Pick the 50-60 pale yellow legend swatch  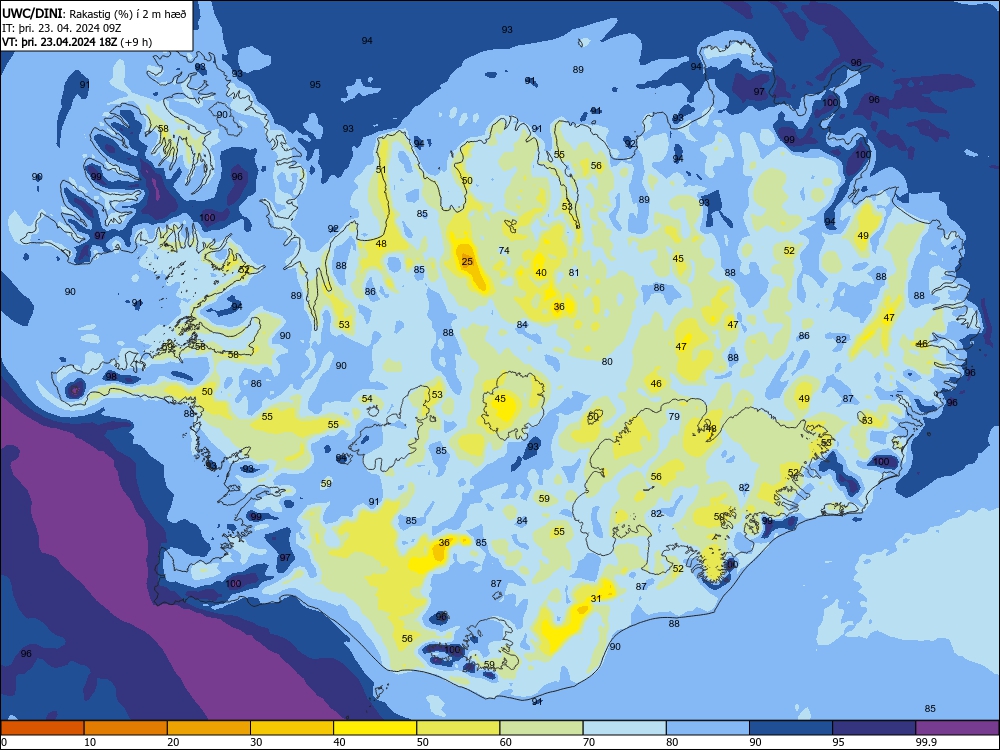coord(458,728)
